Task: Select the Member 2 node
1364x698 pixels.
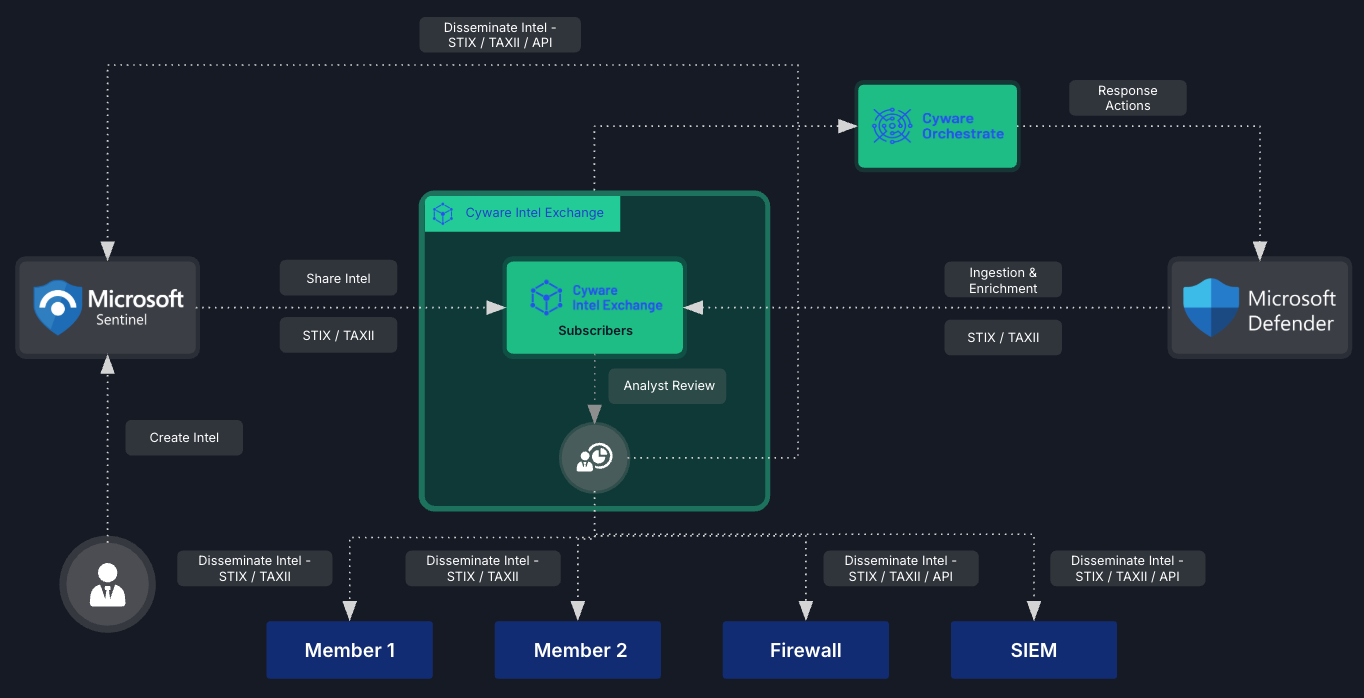Action: click(x=577, y=649)
